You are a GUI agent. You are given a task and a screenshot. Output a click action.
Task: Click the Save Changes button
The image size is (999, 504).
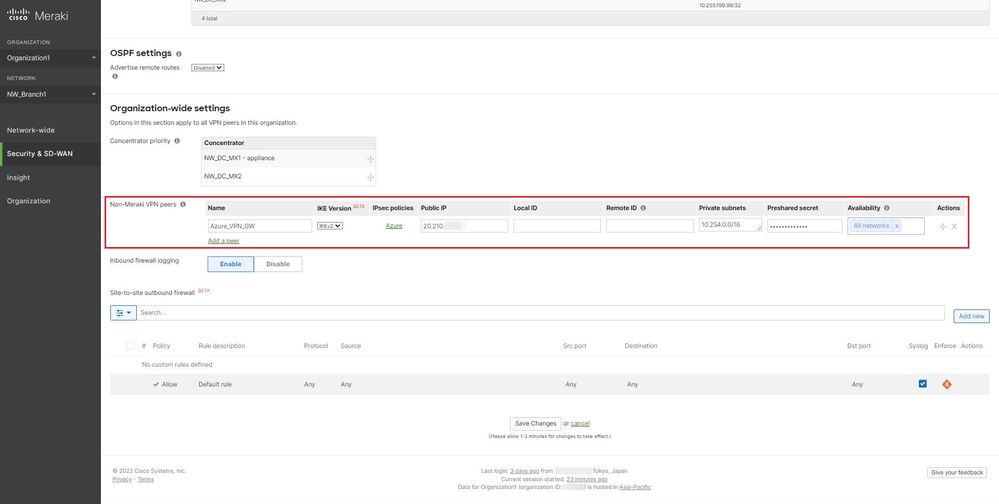pos(535,423)
